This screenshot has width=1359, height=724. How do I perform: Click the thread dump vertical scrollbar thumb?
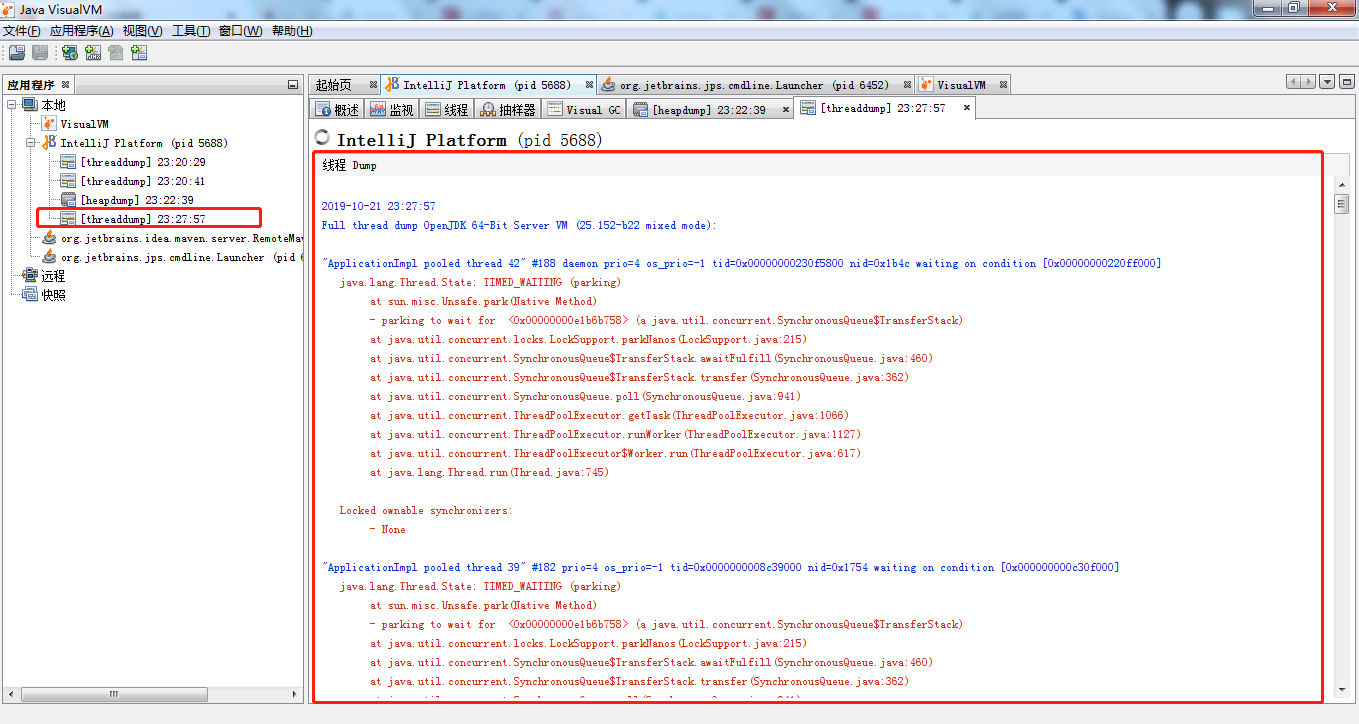click(x=1342, y=204)
